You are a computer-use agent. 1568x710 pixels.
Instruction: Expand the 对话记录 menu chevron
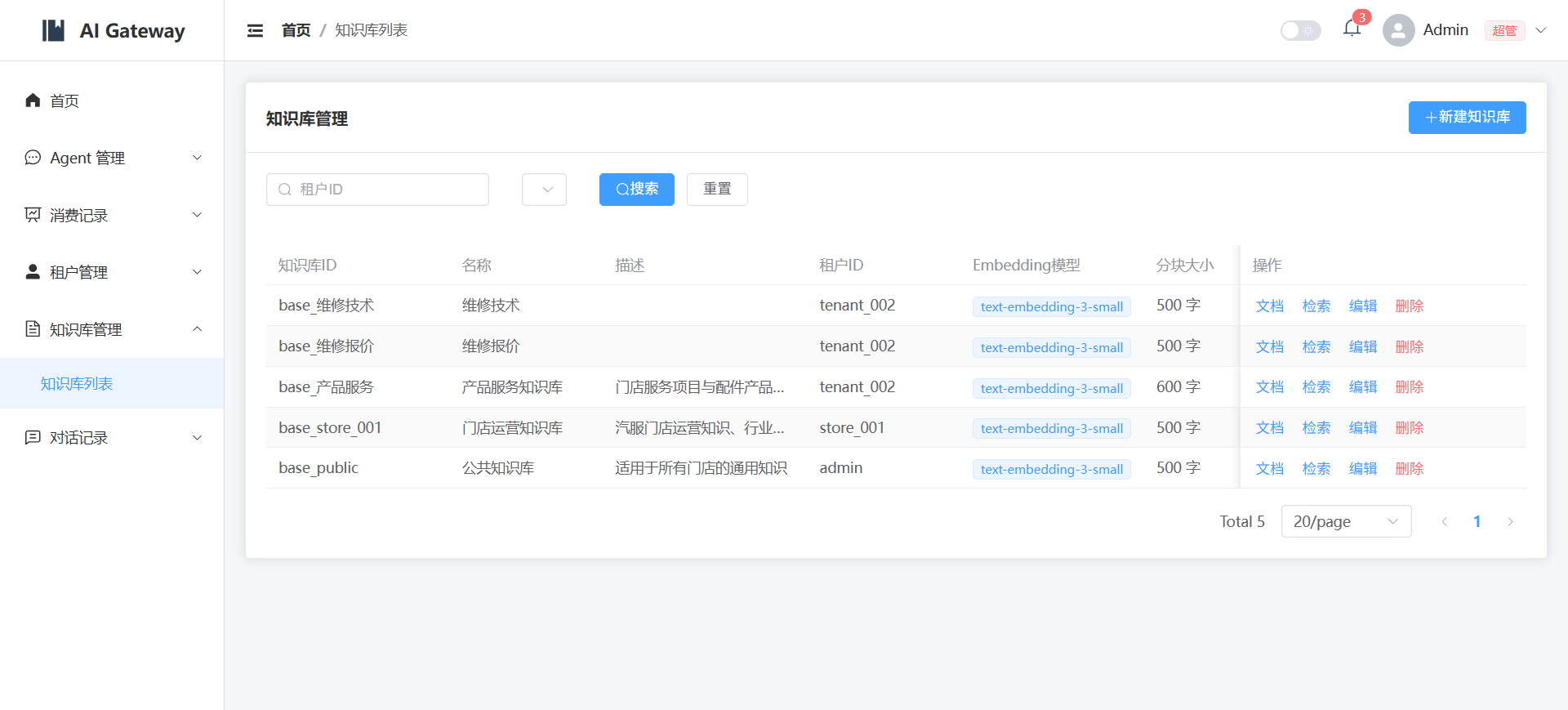pos(197,437)
